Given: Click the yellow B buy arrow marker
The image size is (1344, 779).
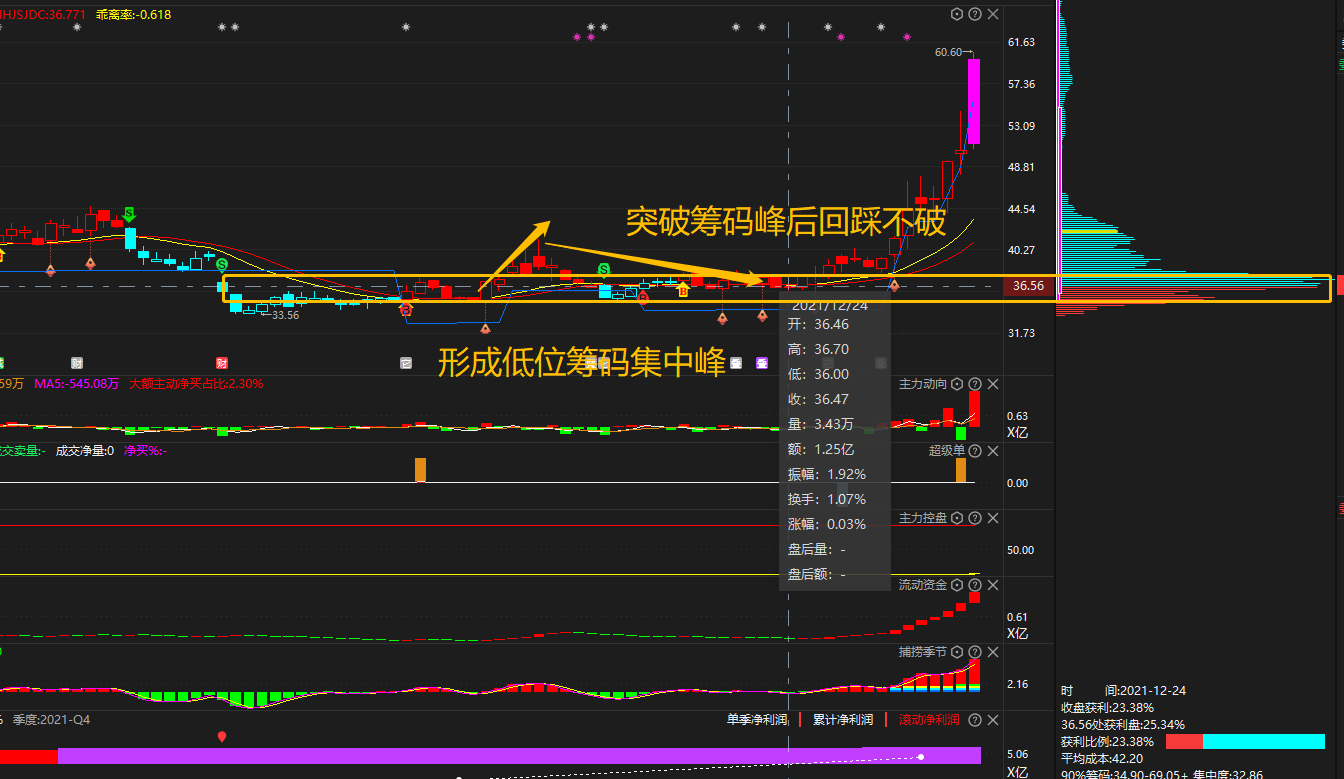Looking at the screenshot, I should coord(683,290).
